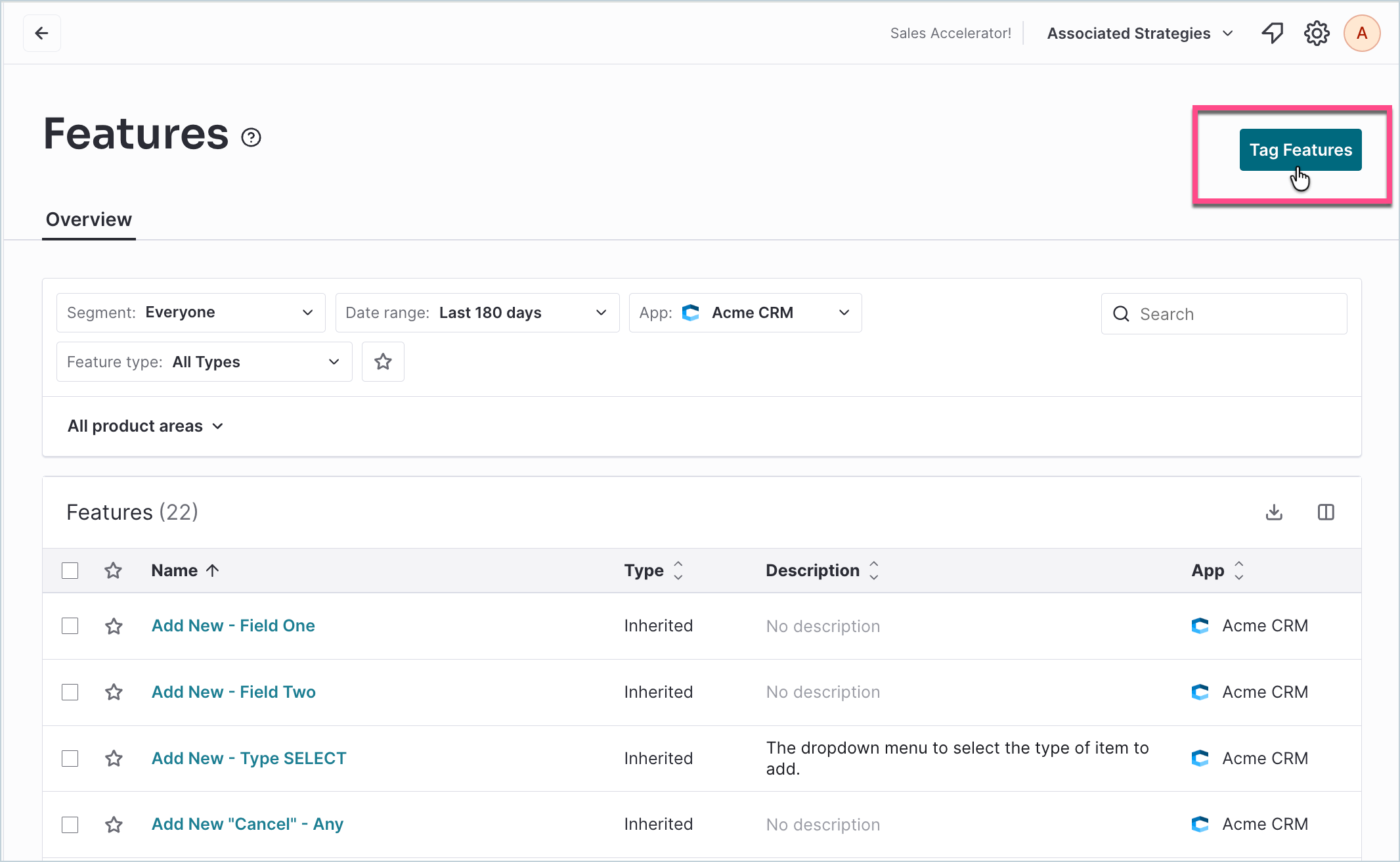Click Acme CRM in Field Two row

point(1265,692)
